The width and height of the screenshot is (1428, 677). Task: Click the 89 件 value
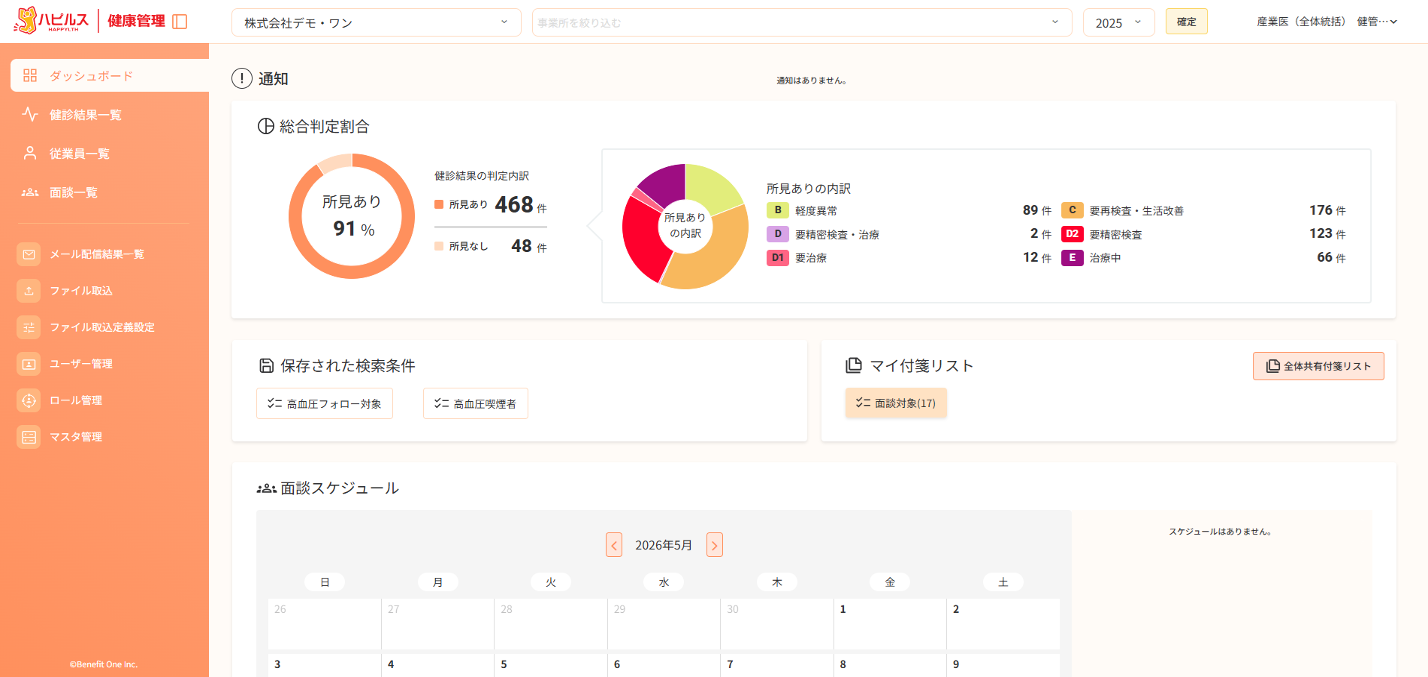tap(1037, 210)
